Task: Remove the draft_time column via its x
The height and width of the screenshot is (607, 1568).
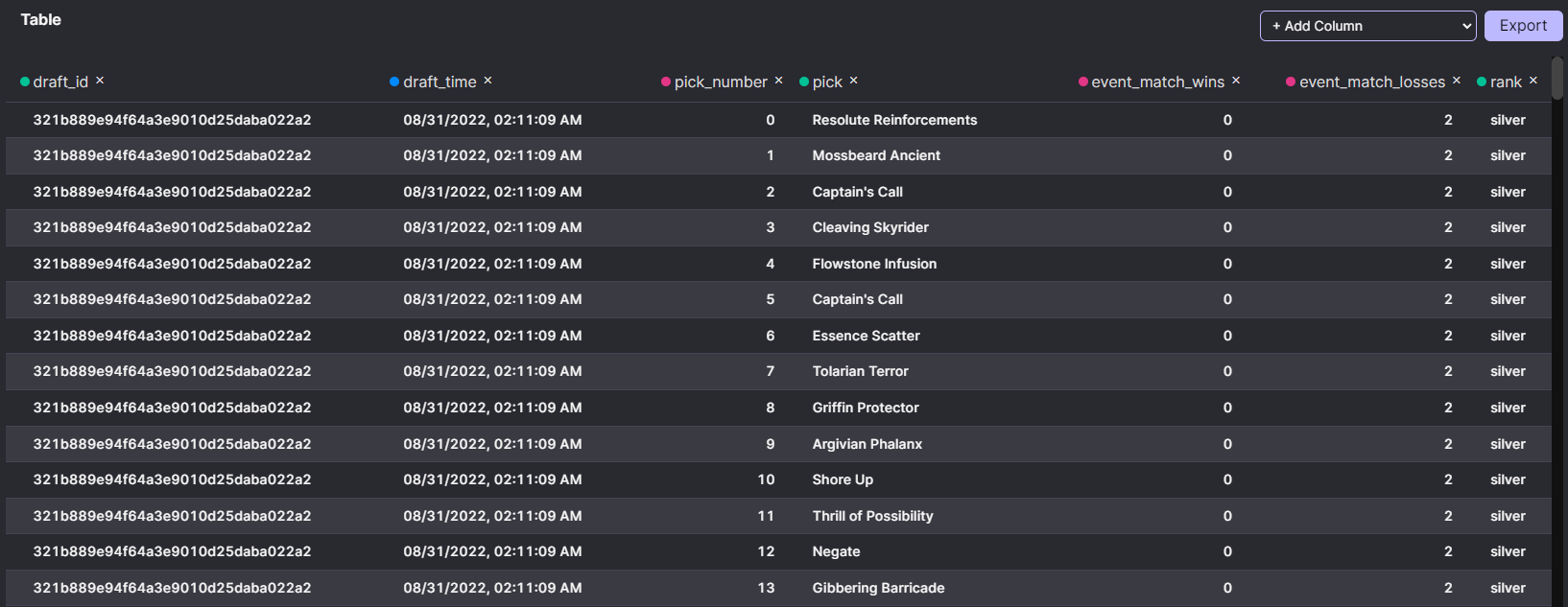Action: [487, 81]
